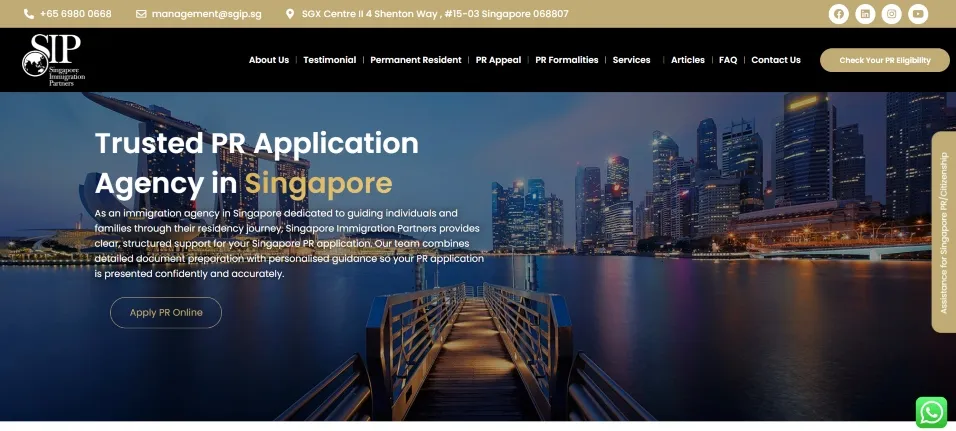
Task: Open Assistance for Singapore PR/Citizenship side tab
Action: [x=944, y=232]
